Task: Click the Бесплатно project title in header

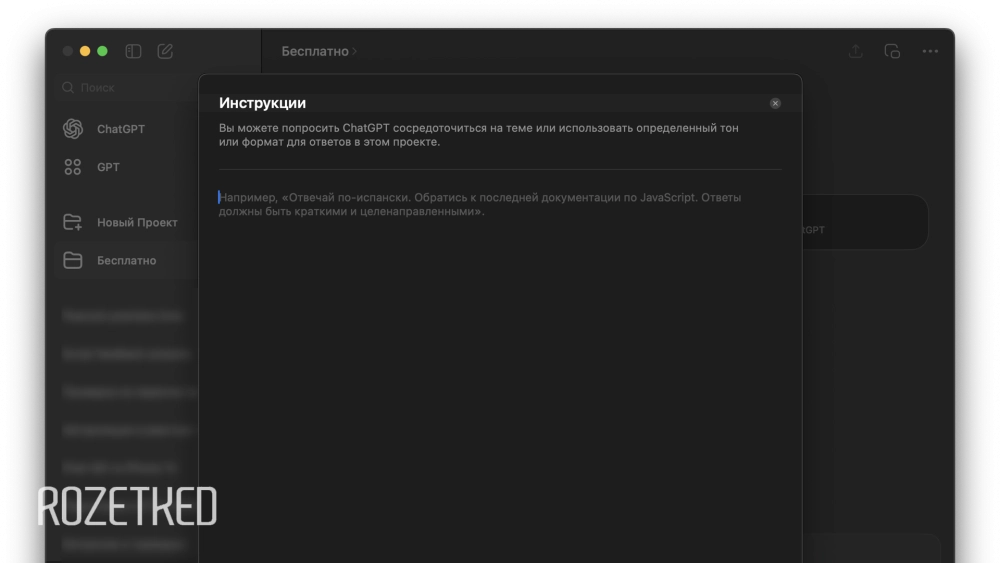Action: pos(314,51)
